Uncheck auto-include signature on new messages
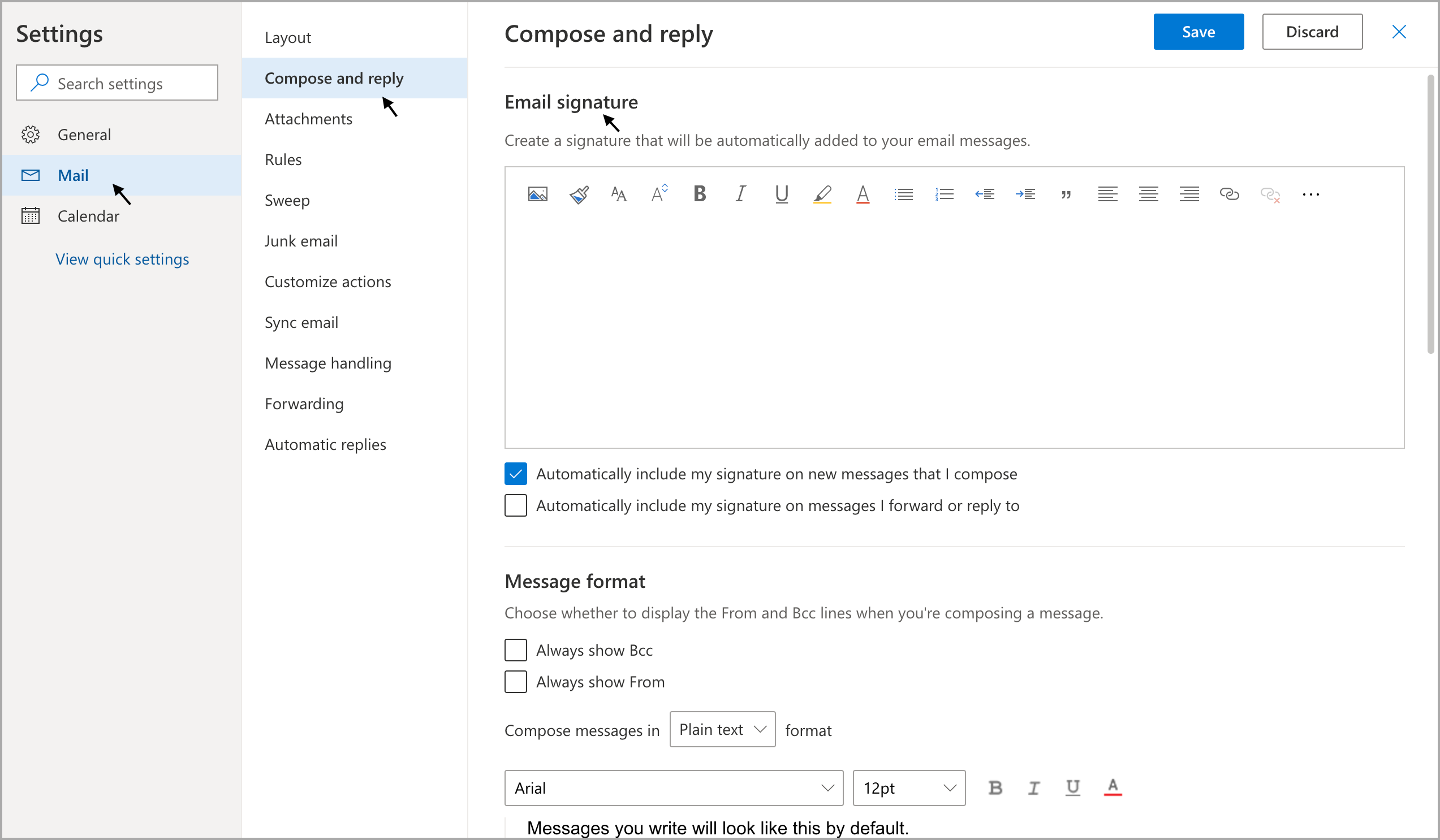This screenshot has width=1440, height=840. (515, 474)
